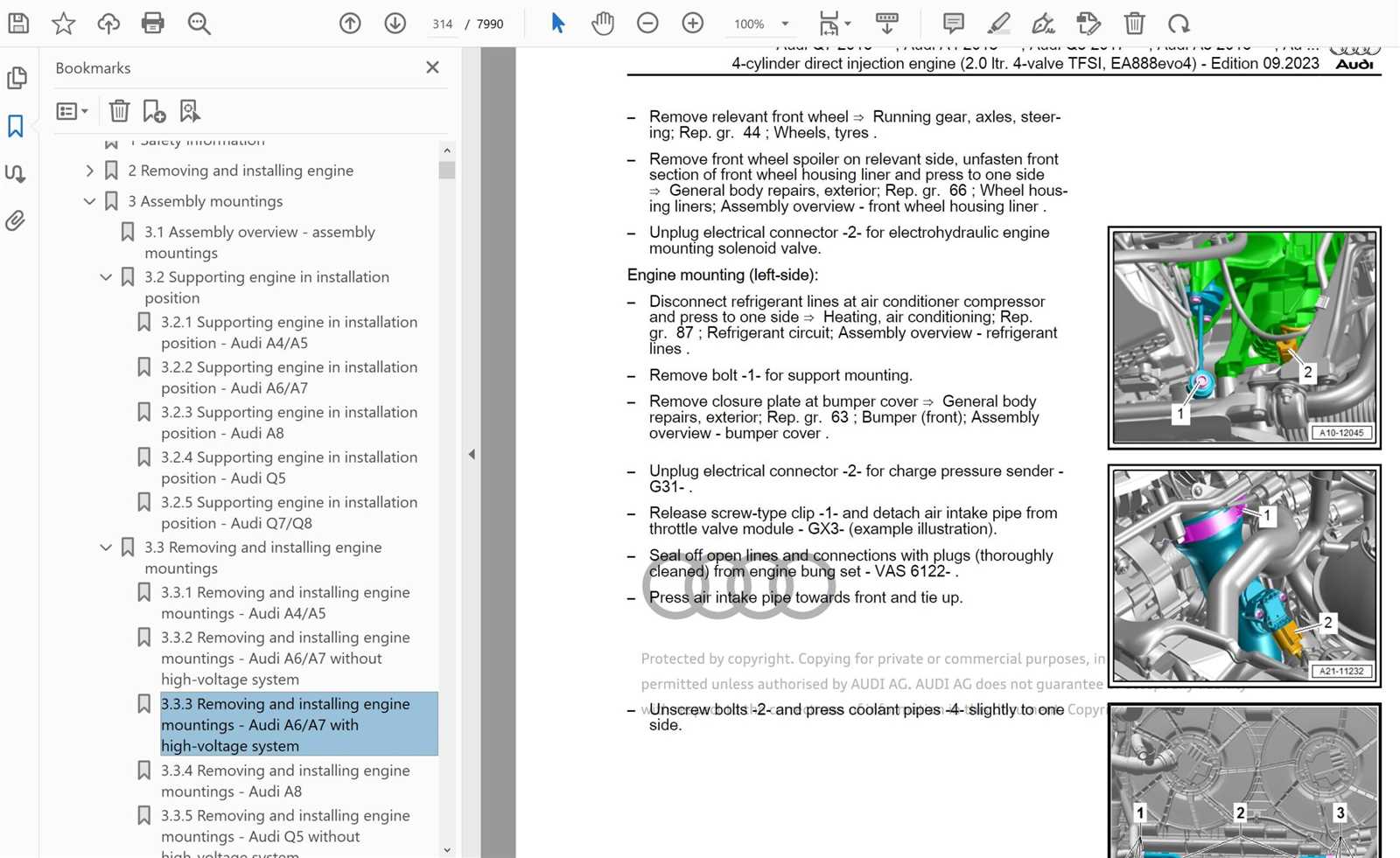Activate the selection arrow tool
The width and height of the screenshot is (1400, 858).
(558, 24)
